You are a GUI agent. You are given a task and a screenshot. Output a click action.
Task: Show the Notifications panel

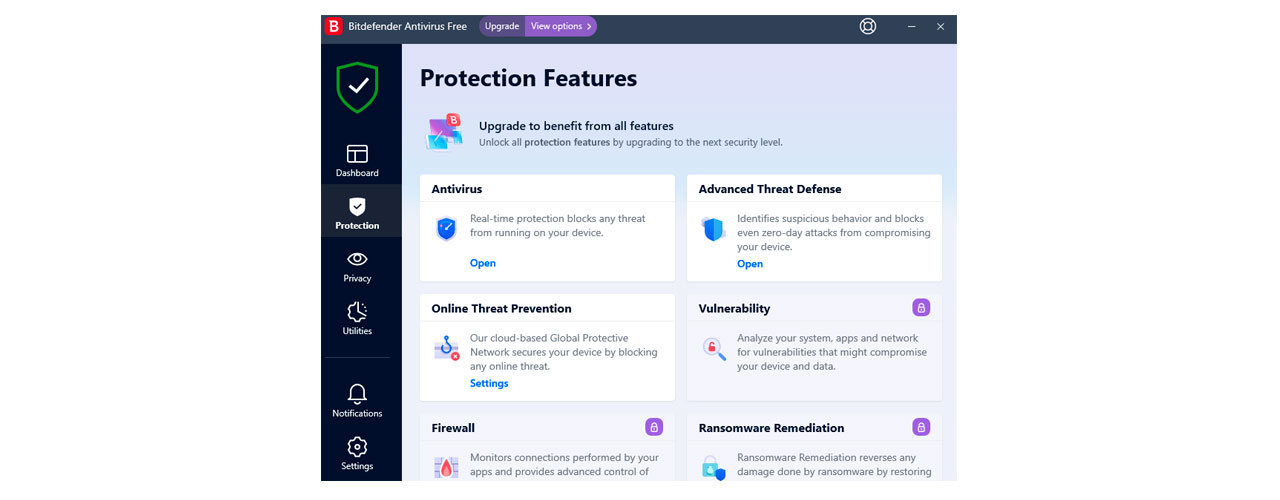tap(357, 400)
